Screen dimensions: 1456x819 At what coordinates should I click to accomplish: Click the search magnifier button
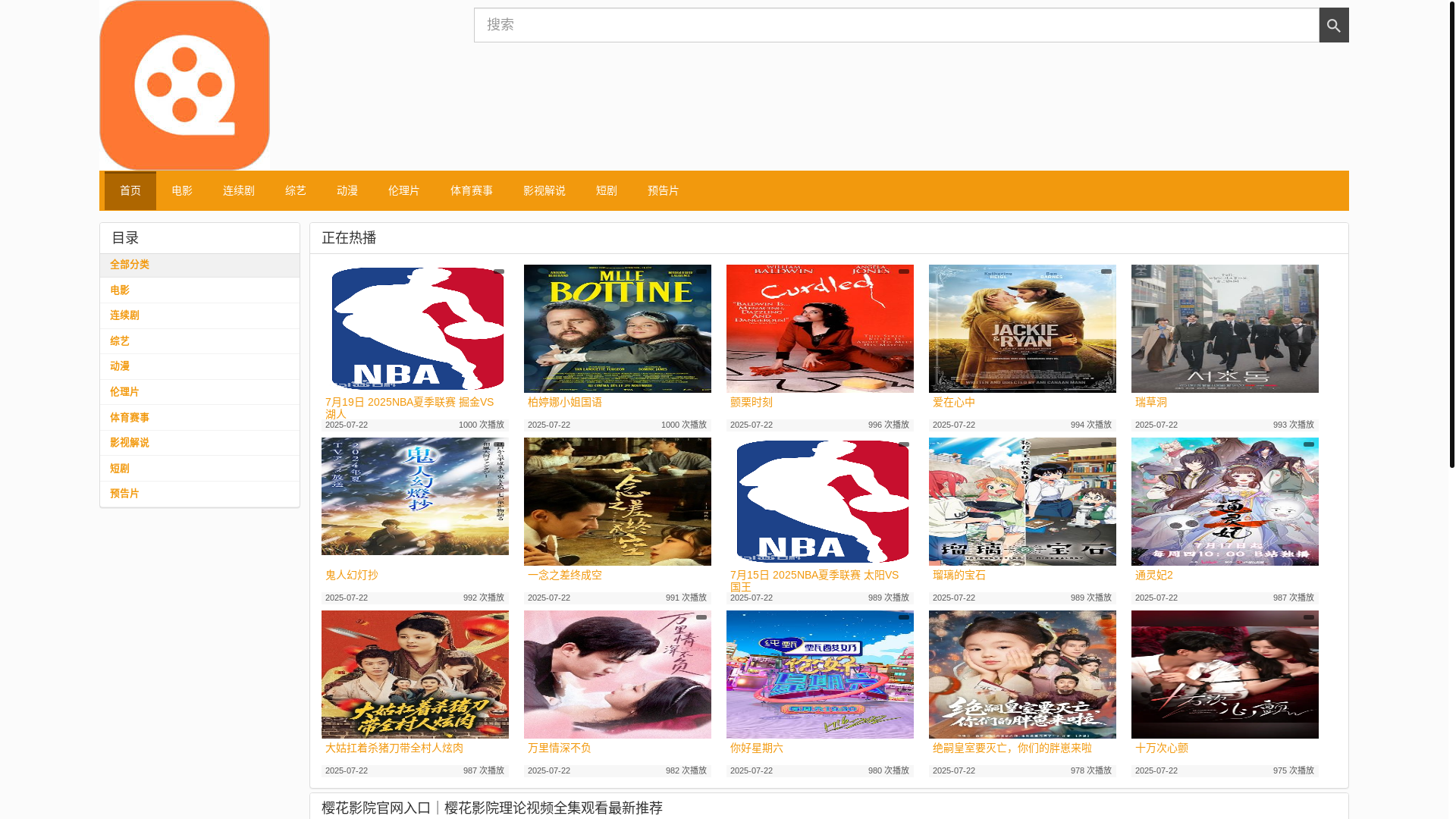(1334, 25)
